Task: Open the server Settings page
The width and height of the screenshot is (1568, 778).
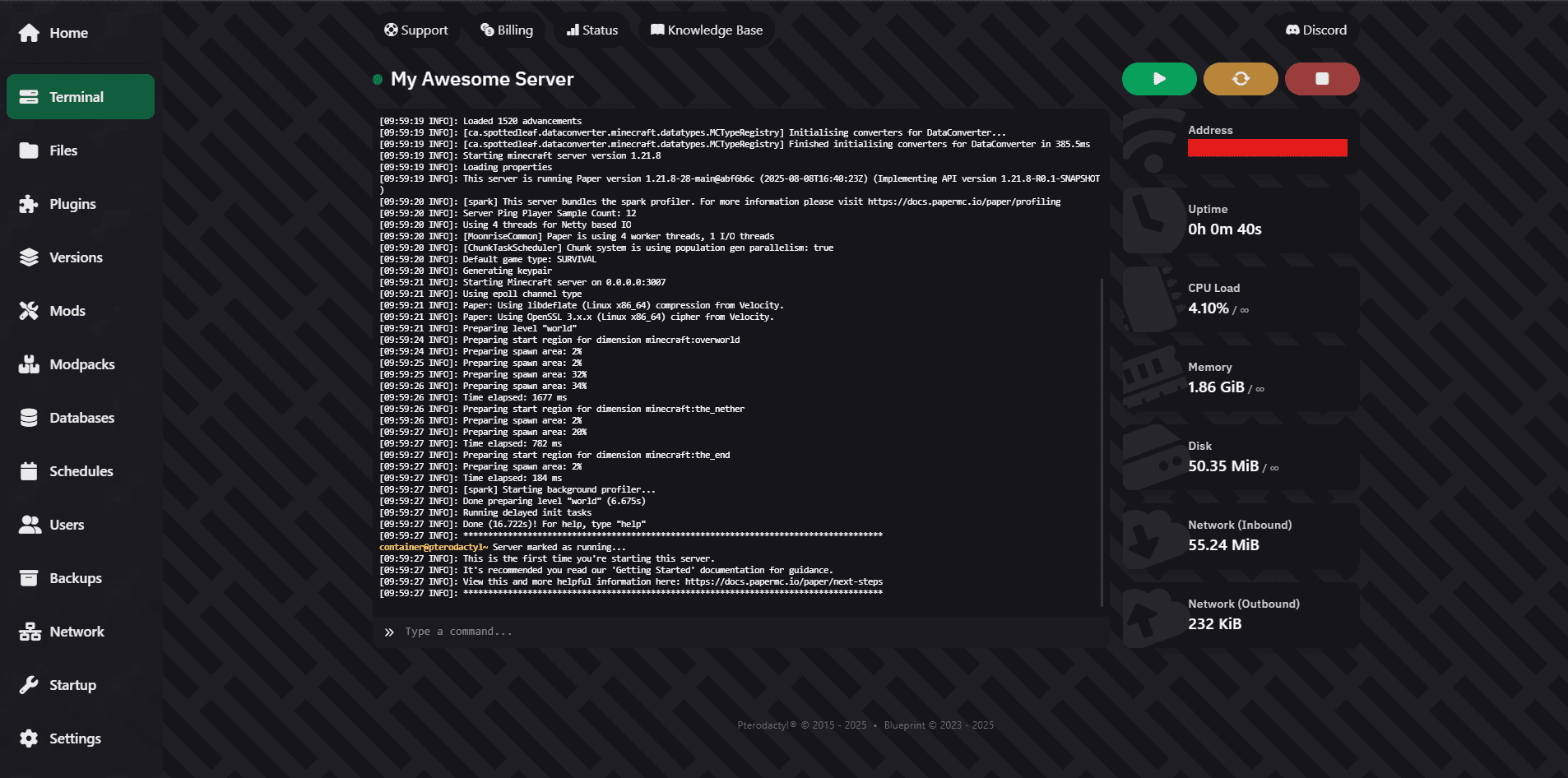Action: tap(75, 739)
